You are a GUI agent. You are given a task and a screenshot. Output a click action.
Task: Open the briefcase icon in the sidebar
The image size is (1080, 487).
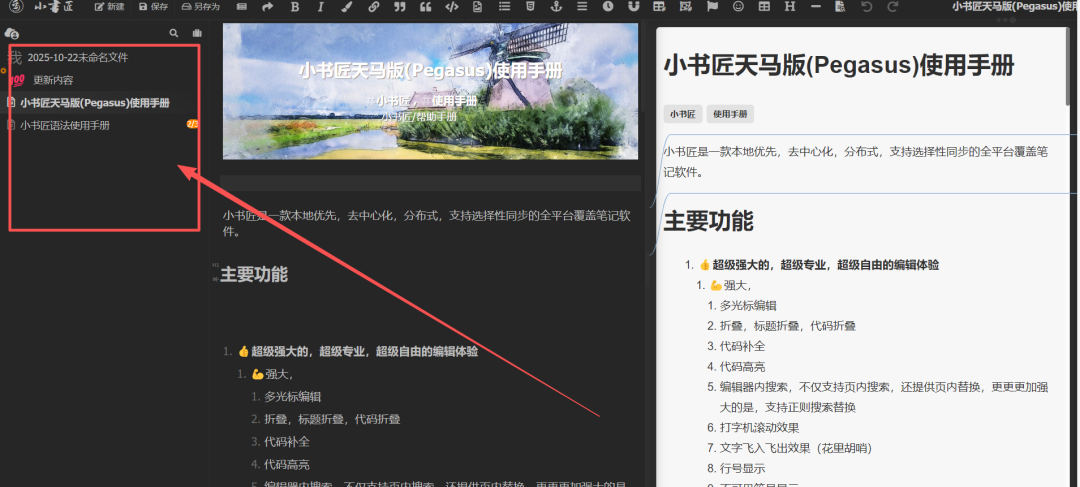tap(197, 33)
